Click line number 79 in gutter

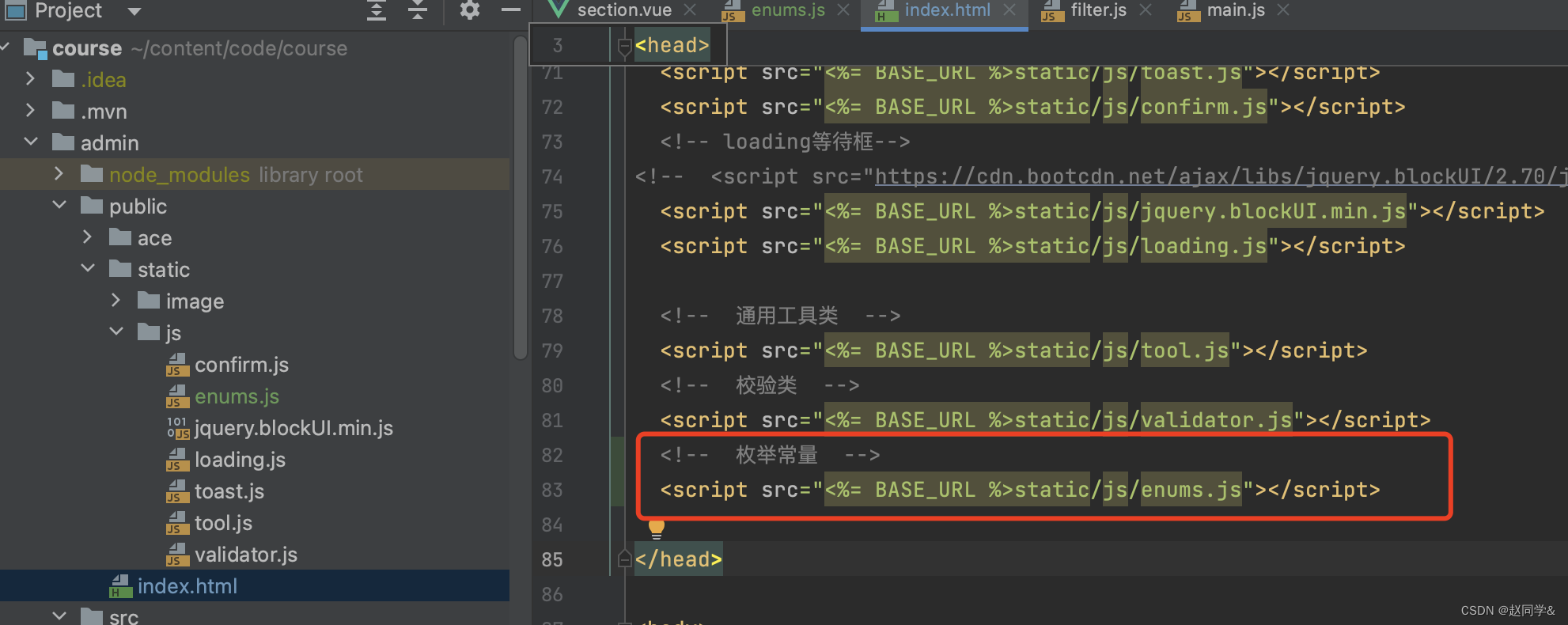552,350
